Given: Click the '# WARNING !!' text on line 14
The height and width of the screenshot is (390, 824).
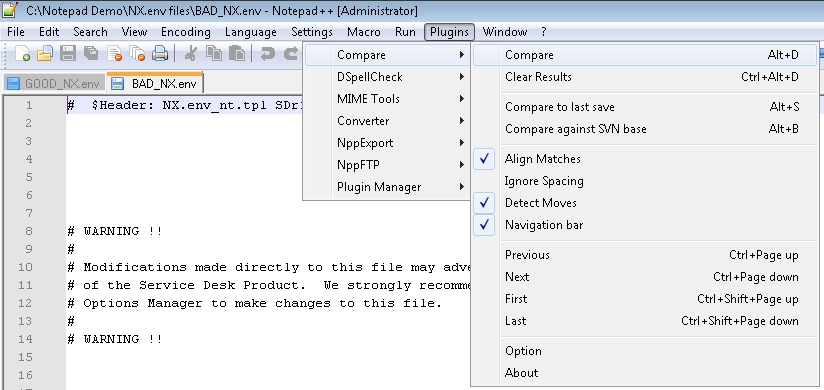Looking at the screenshot, I should point(115,339).
